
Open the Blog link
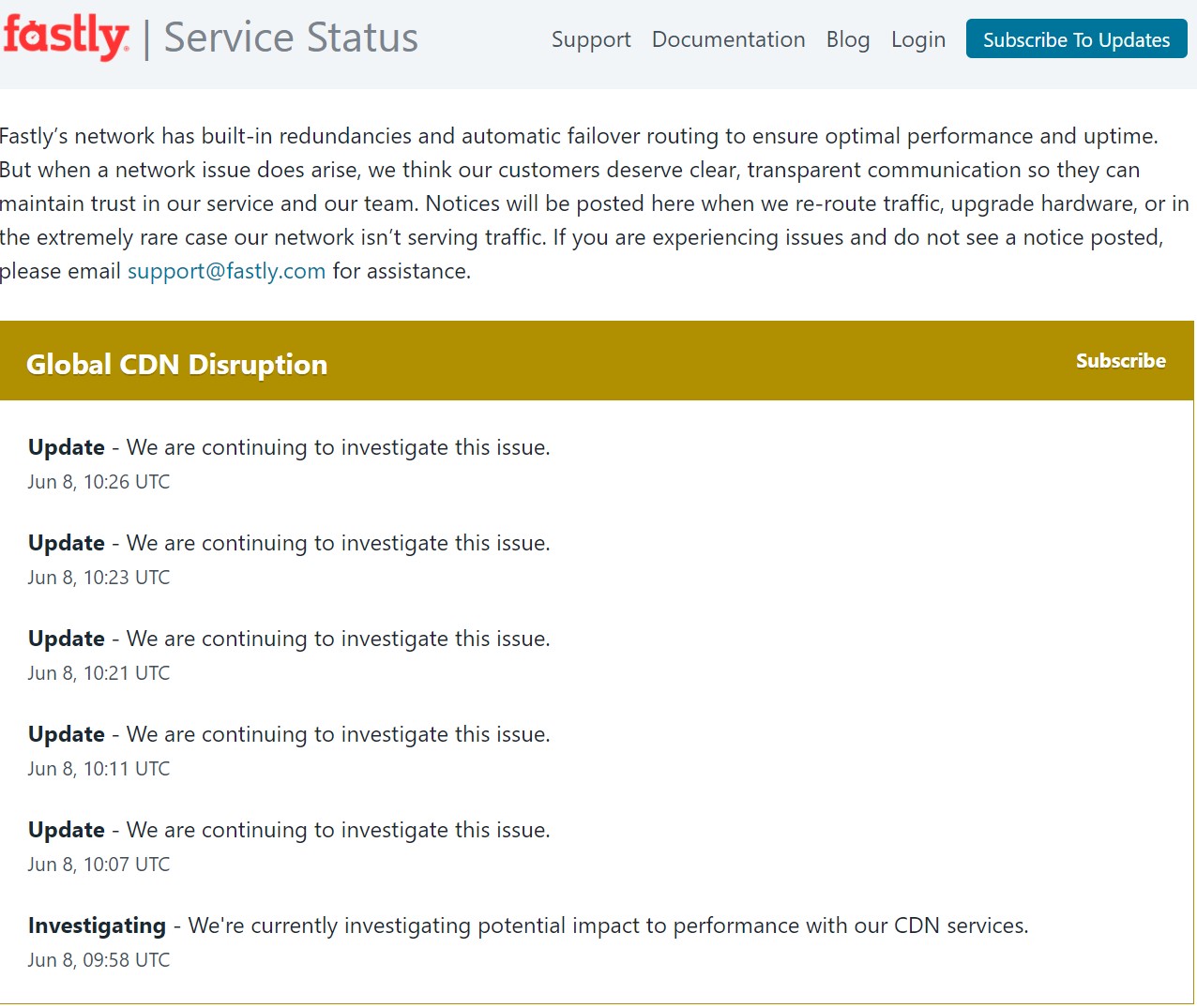pyautogui.click(x=847, y=40)
